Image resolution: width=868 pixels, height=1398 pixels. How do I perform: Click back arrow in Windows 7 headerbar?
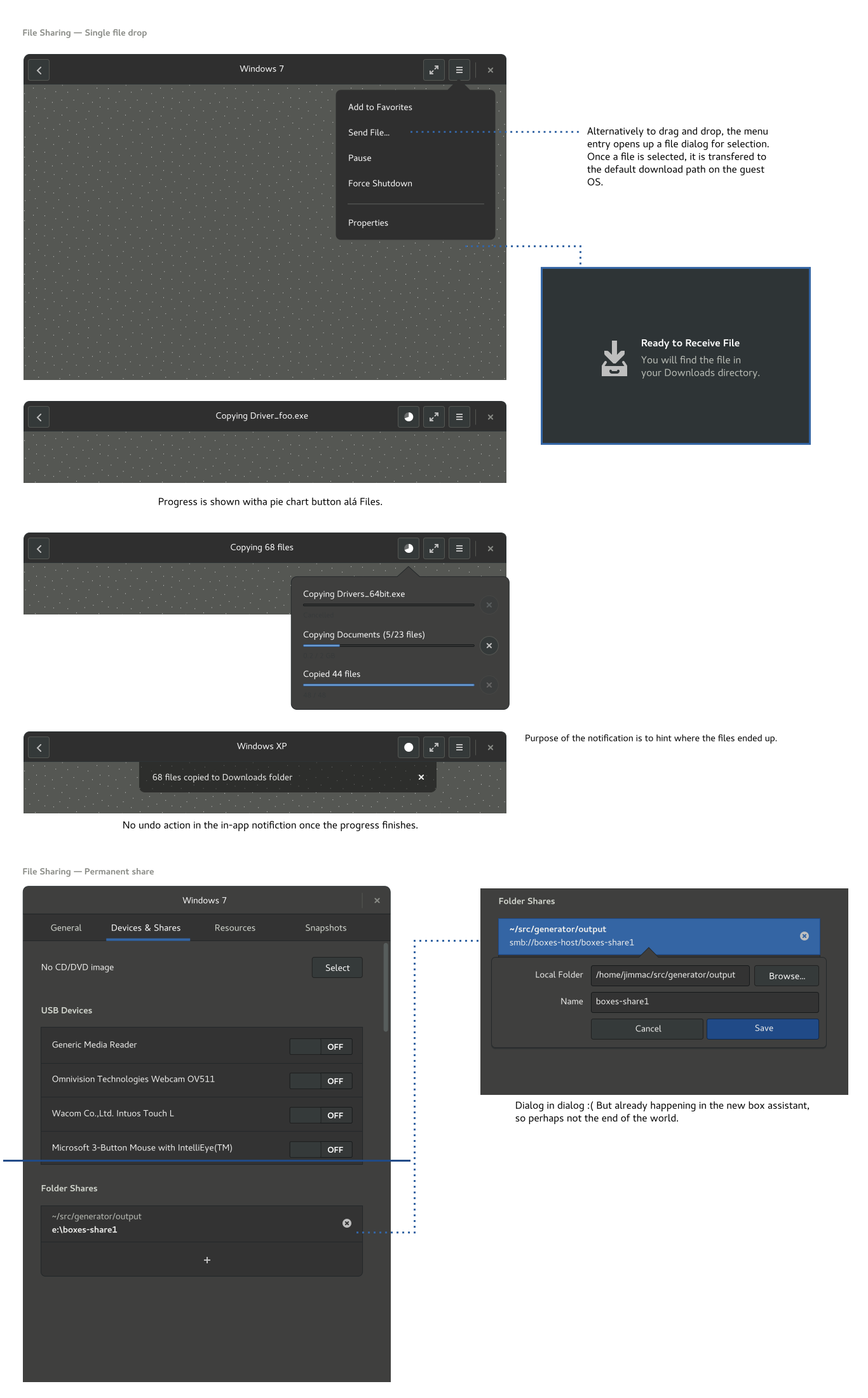coord(39,70)
